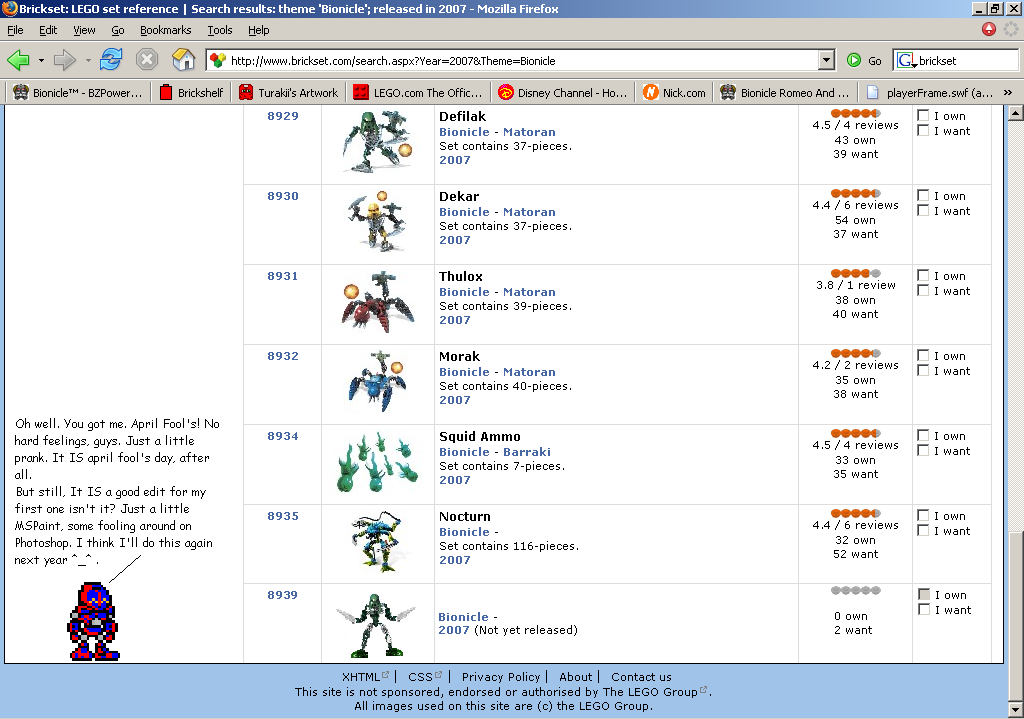
Task: Open the File menu
Action: [15, 30]
